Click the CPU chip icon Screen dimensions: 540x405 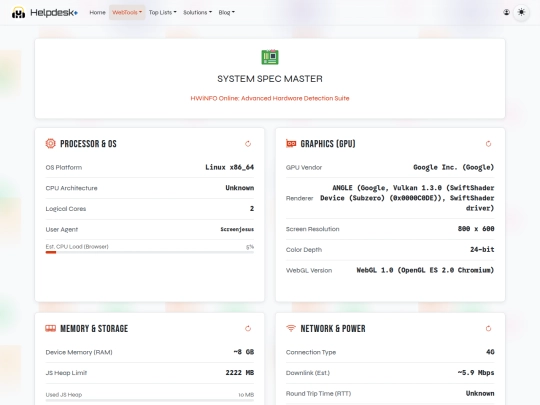point(51,144)
